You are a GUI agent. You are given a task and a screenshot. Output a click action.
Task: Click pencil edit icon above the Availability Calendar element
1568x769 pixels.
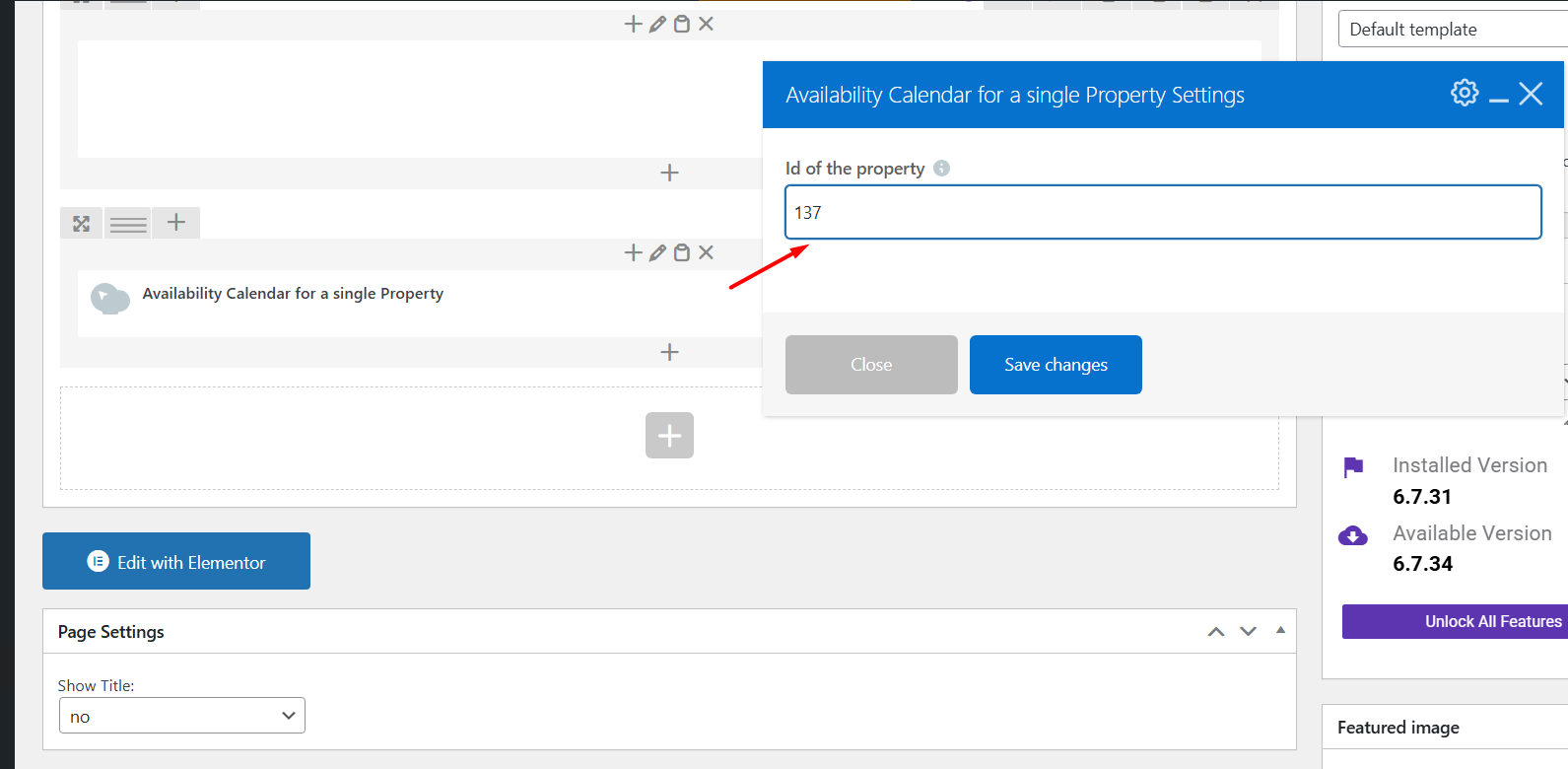click(657, 253)
